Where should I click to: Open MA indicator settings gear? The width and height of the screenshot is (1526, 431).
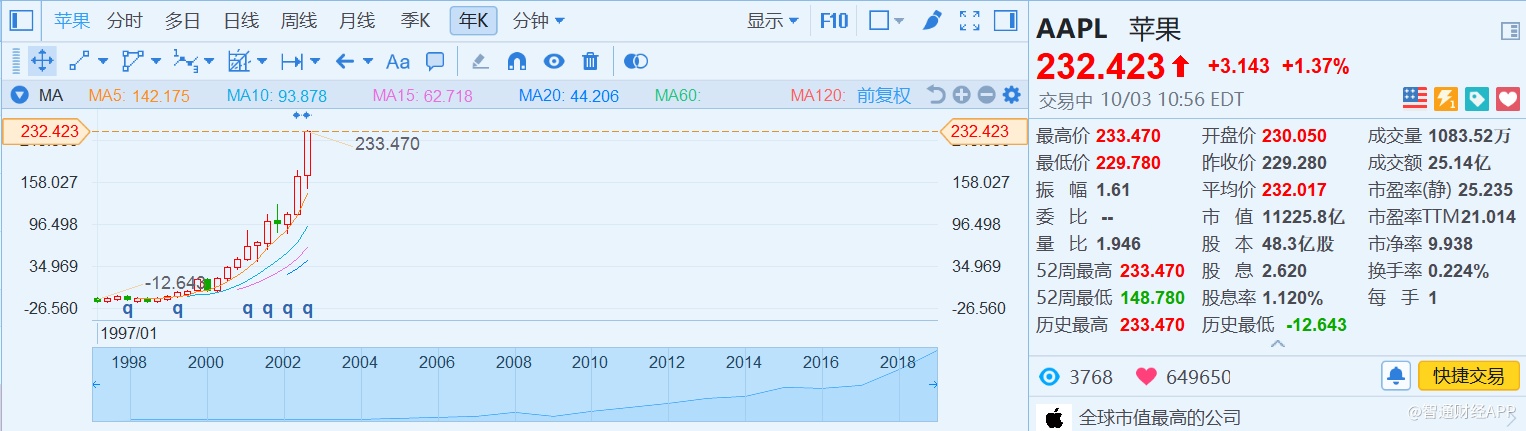click(1011, 95)
